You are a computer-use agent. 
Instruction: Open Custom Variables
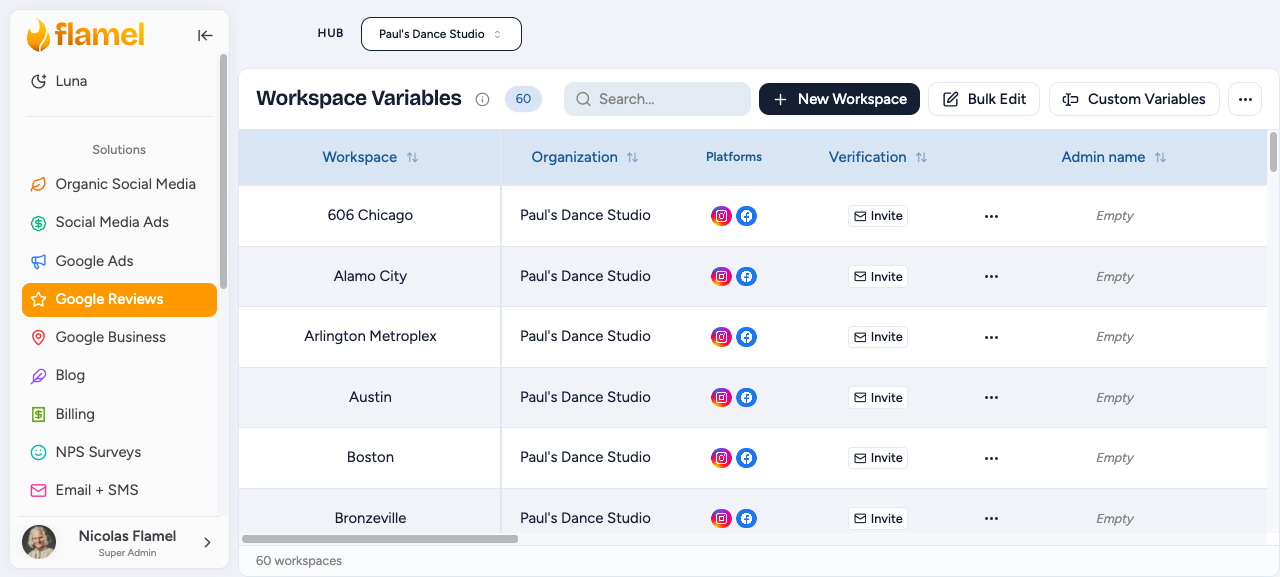[x=1134, y=99]
